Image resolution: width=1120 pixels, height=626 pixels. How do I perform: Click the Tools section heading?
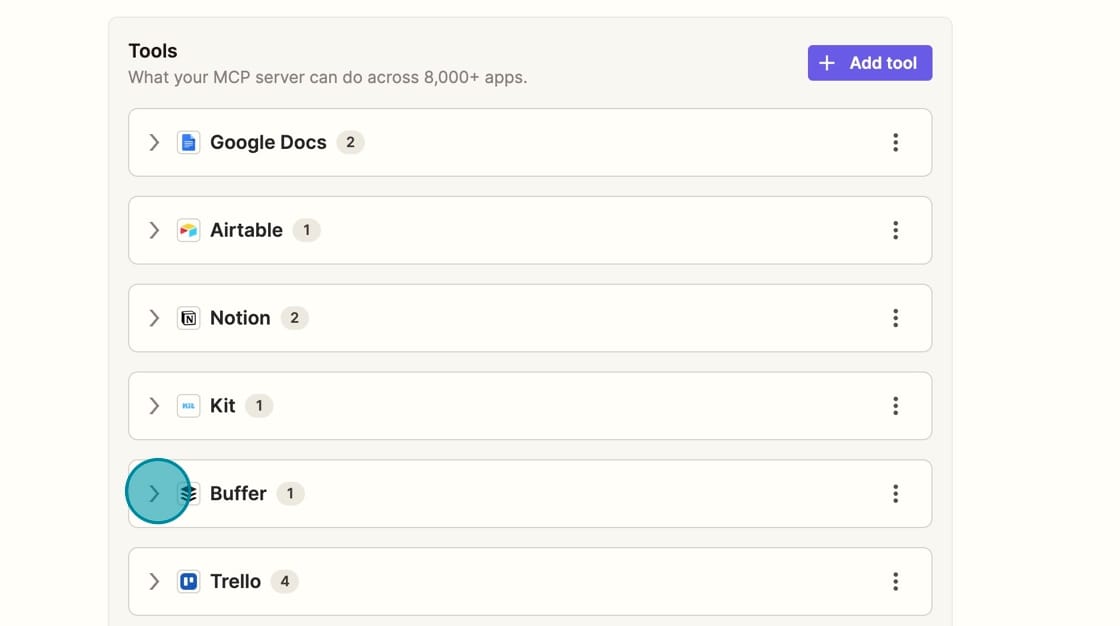coord(153,51)
